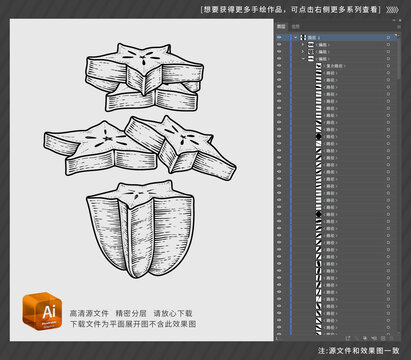The width and height of the screenshot is (411, 360).
Task: Click the Layers panel flyout menu icon
Action: 398,26
